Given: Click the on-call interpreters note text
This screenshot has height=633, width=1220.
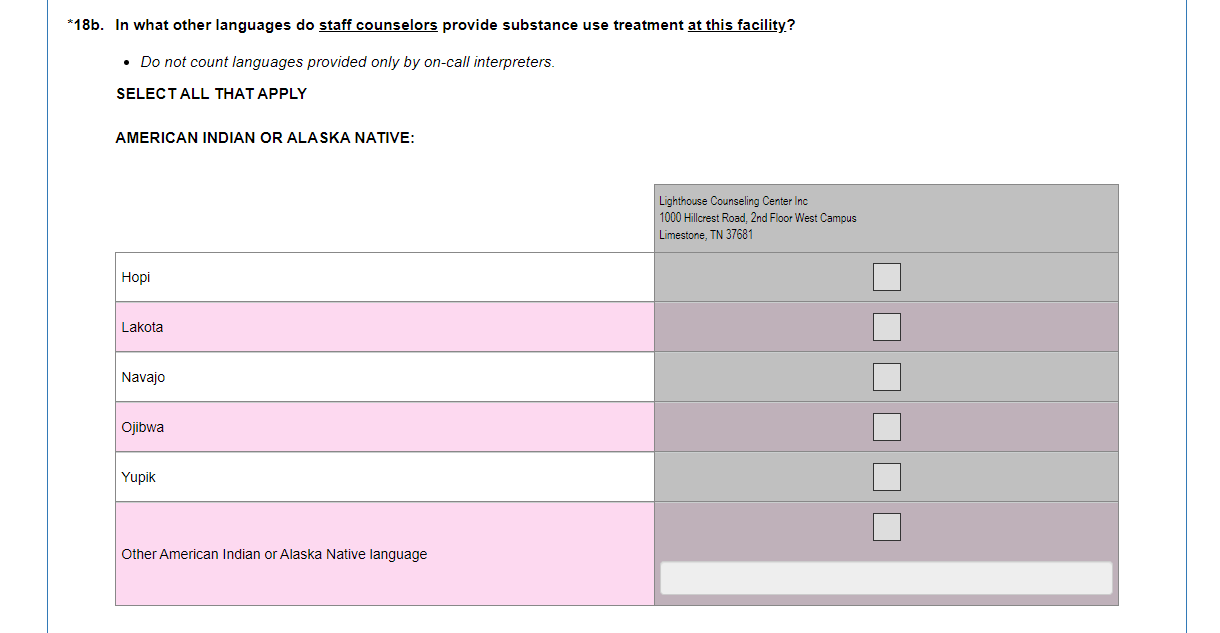Looking at the screenshot, I should click(347, 62).
